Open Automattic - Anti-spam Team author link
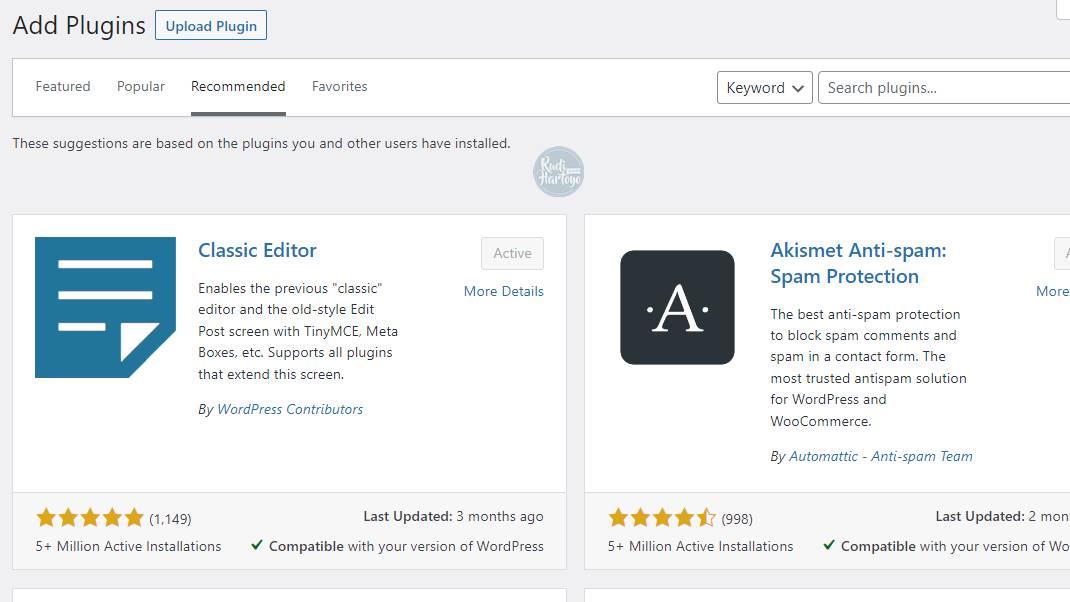 pos(881,457)
